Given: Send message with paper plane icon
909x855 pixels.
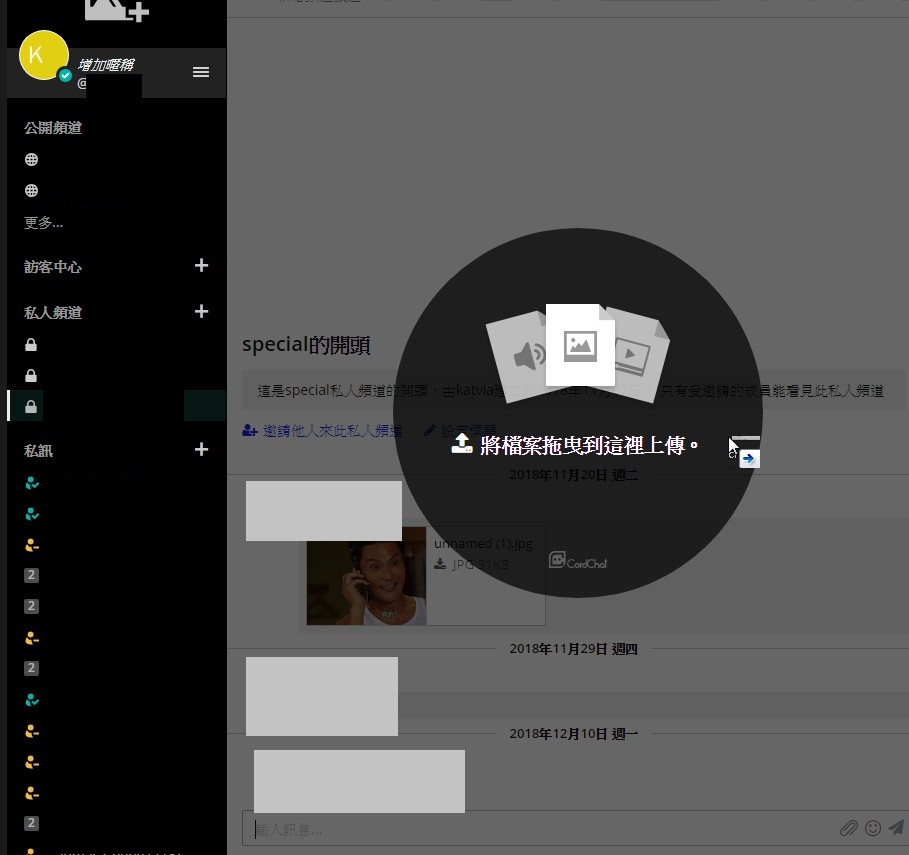Looking at the screenshot, I should (896, 827).
